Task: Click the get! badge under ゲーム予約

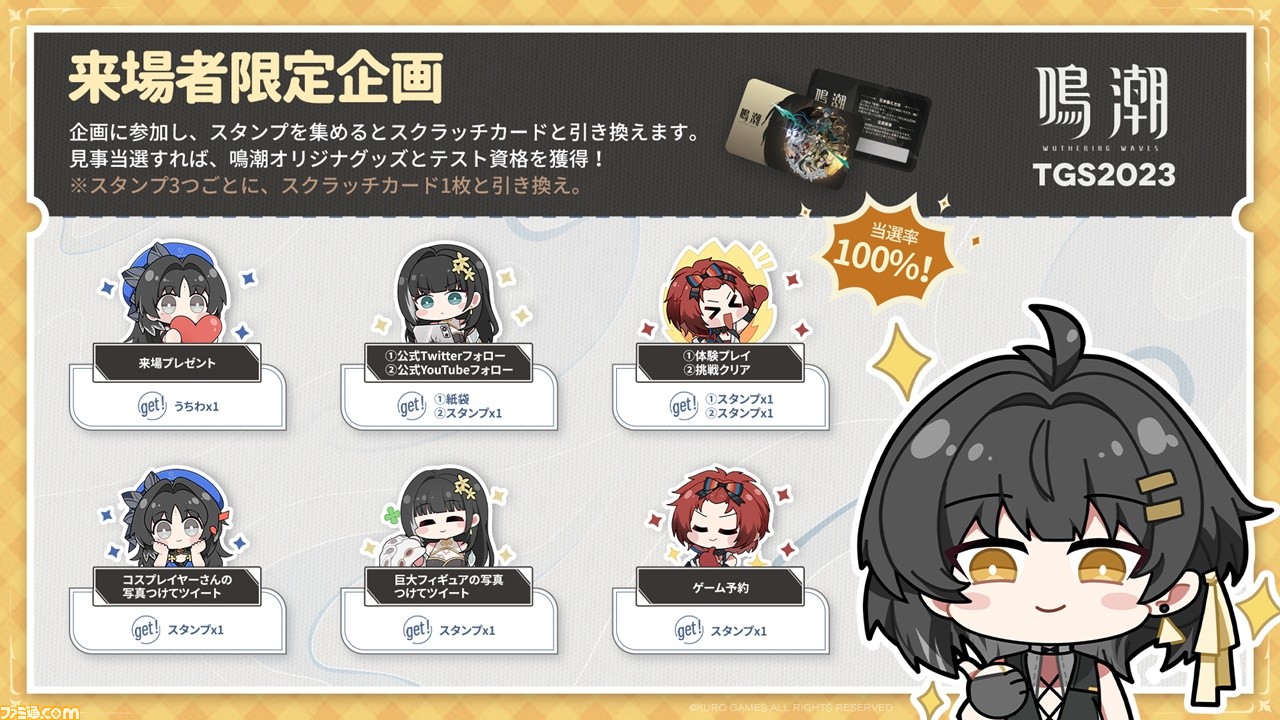Action: 689,630
